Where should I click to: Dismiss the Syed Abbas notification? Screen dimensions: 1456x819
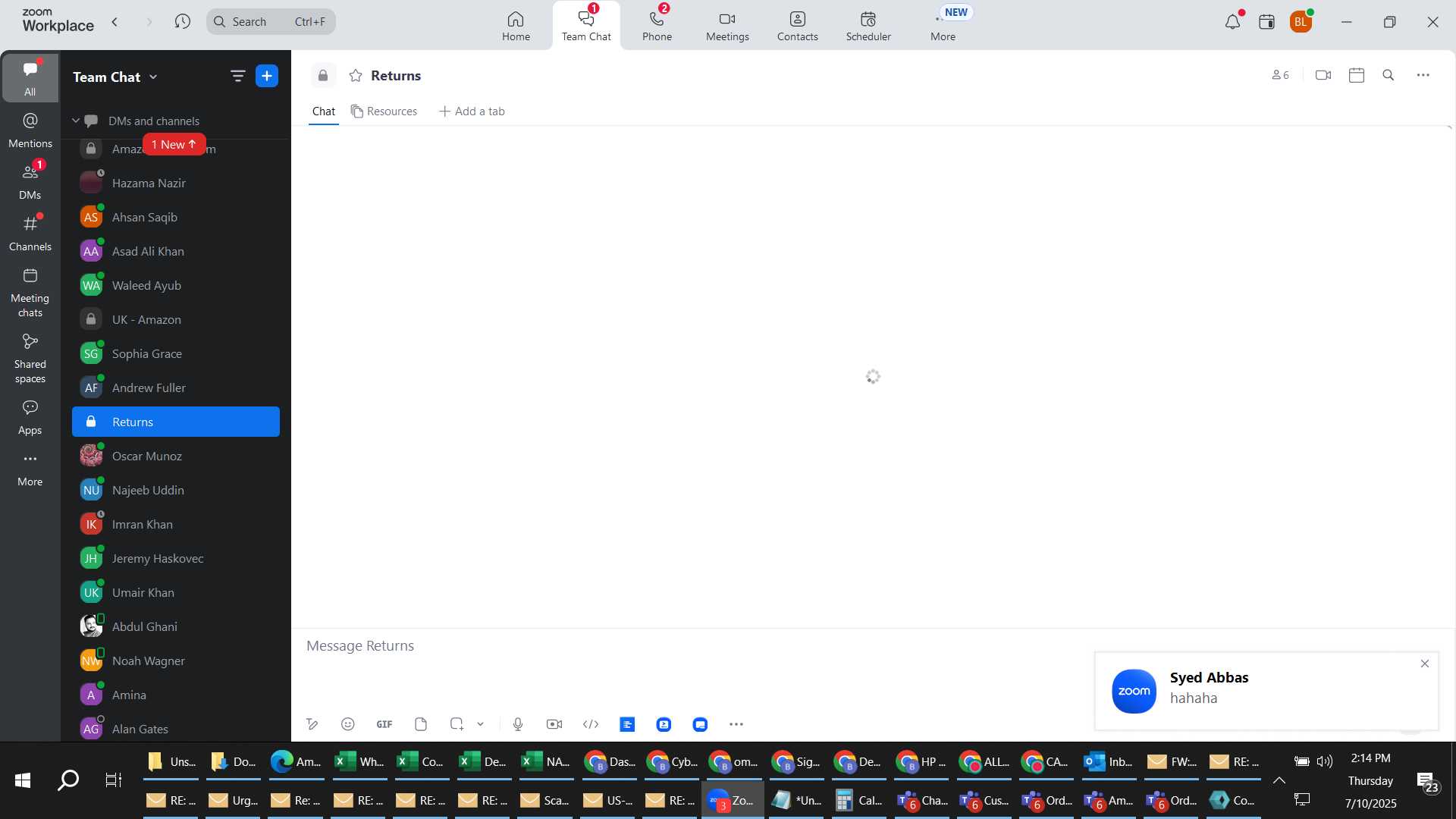tap(1425, 664)
